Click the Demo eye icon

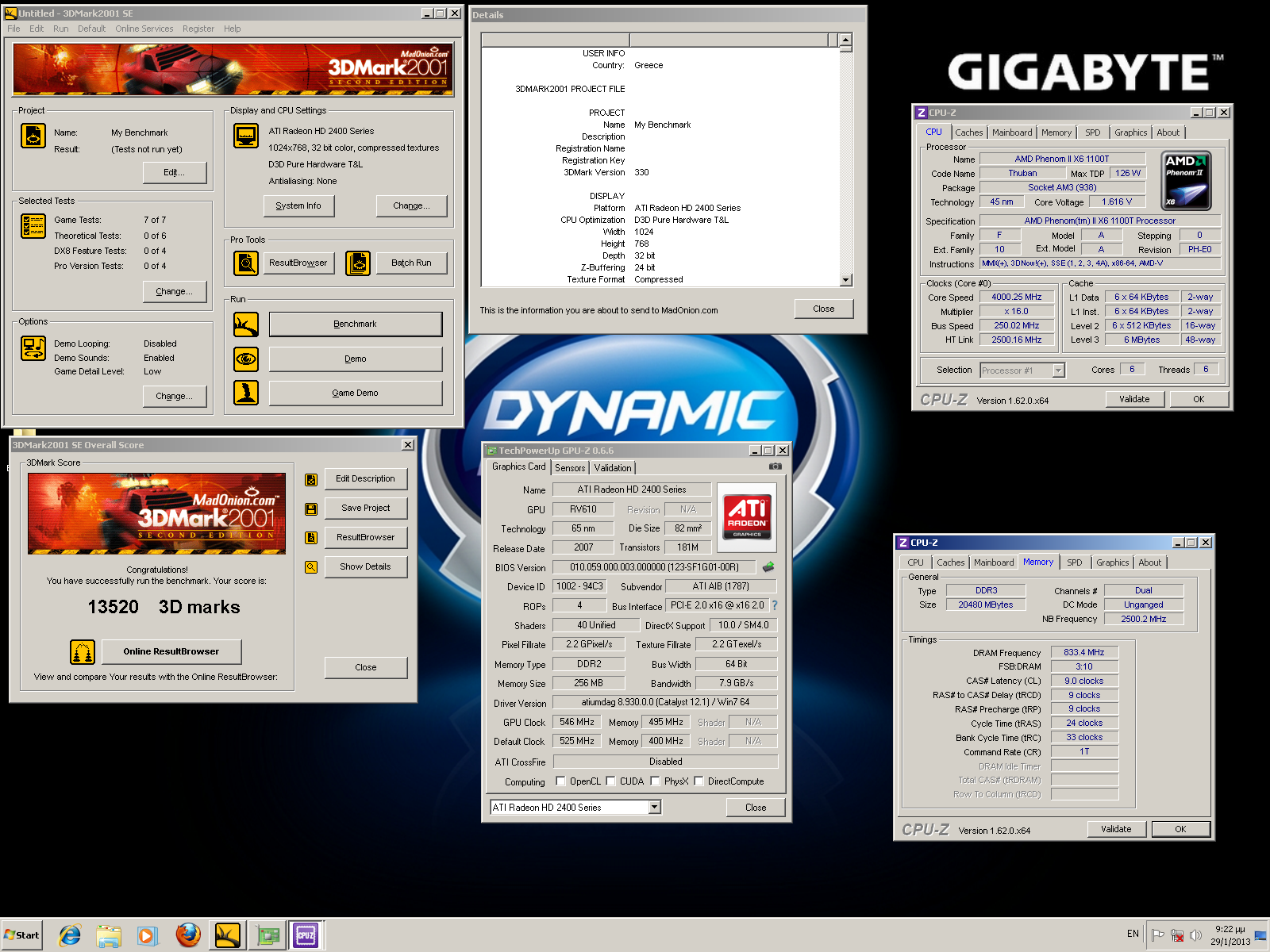click(x=246, y=359)
